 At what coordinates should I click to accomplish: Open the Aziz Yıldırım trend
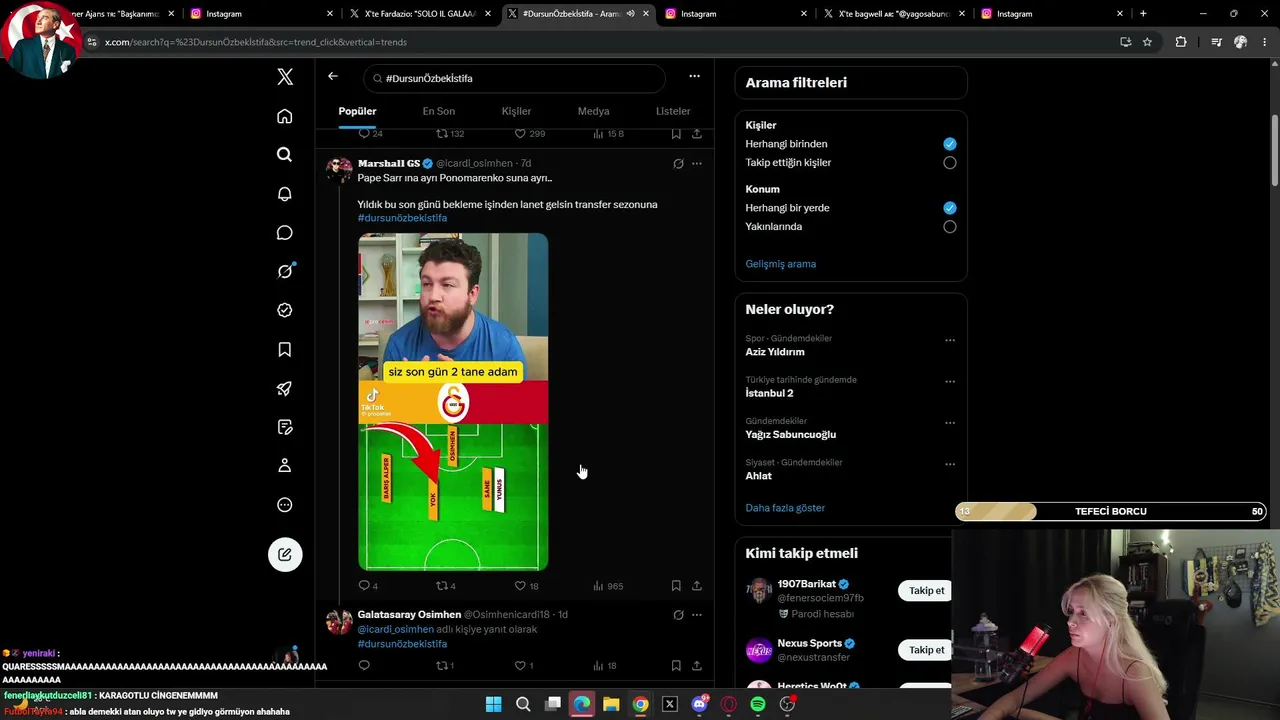775,352
